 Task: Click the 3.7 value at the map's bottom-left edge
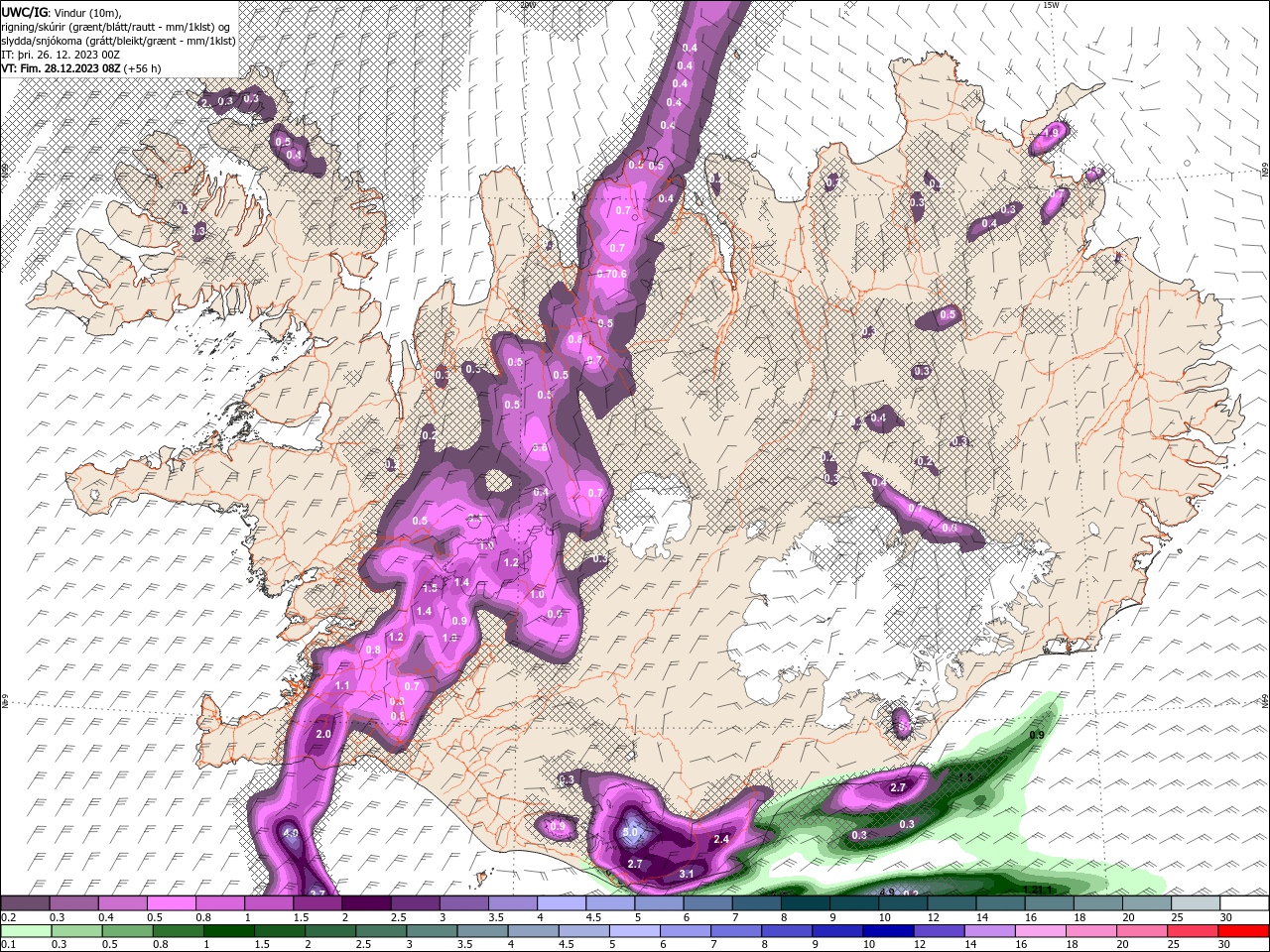pyautogui.click(x=317, y=892)
